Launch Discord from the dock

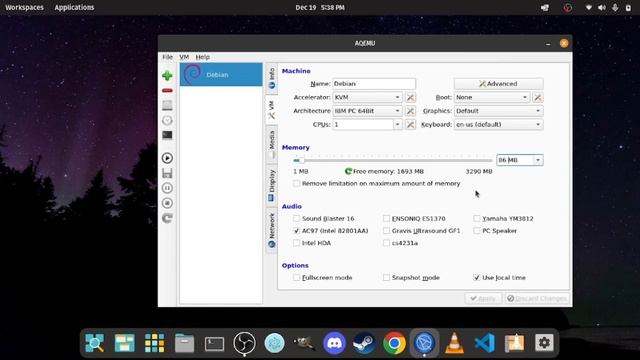point(334,343)
